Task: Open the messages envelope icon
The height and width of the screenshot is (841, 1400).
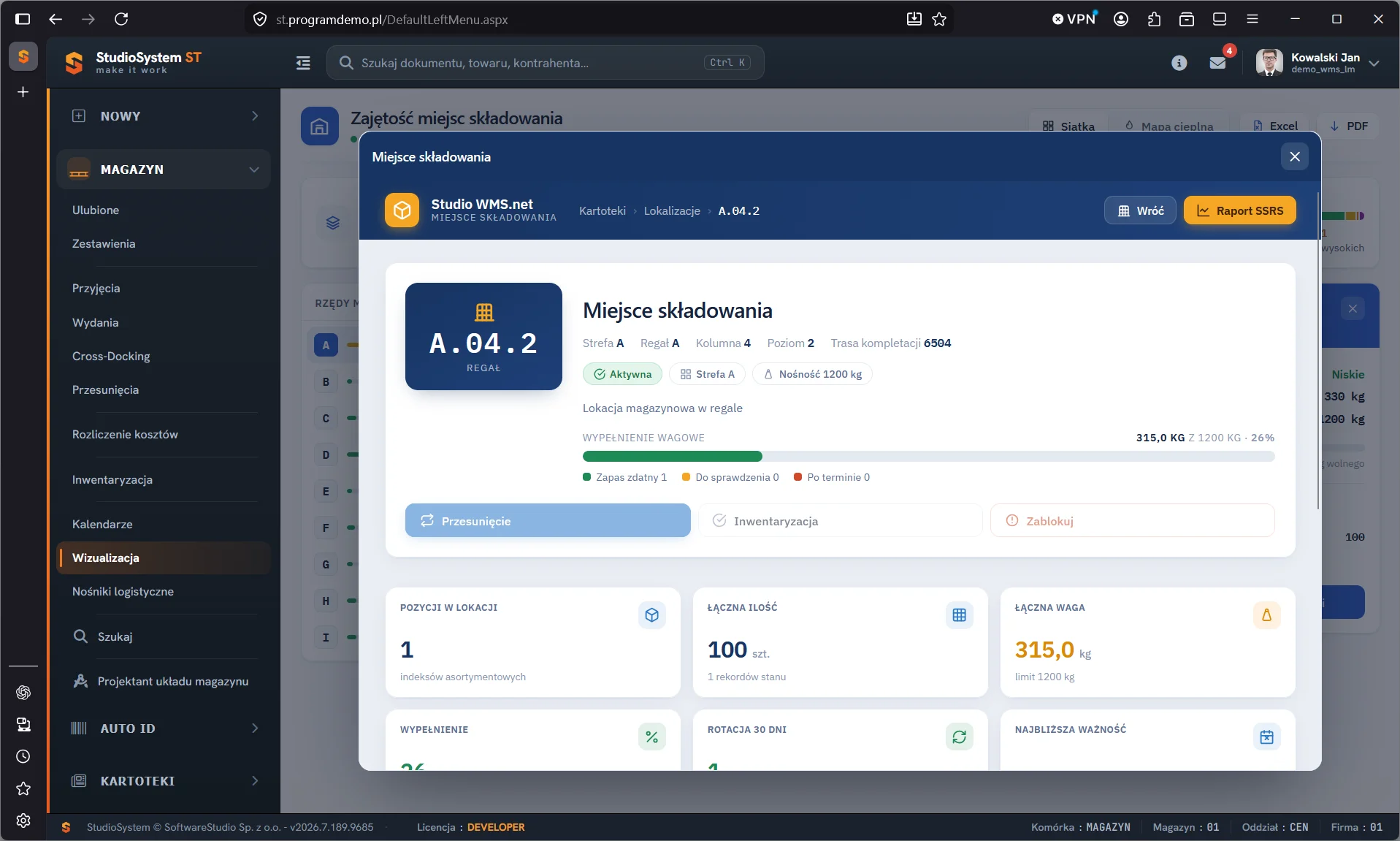Action: (1217, 63)
